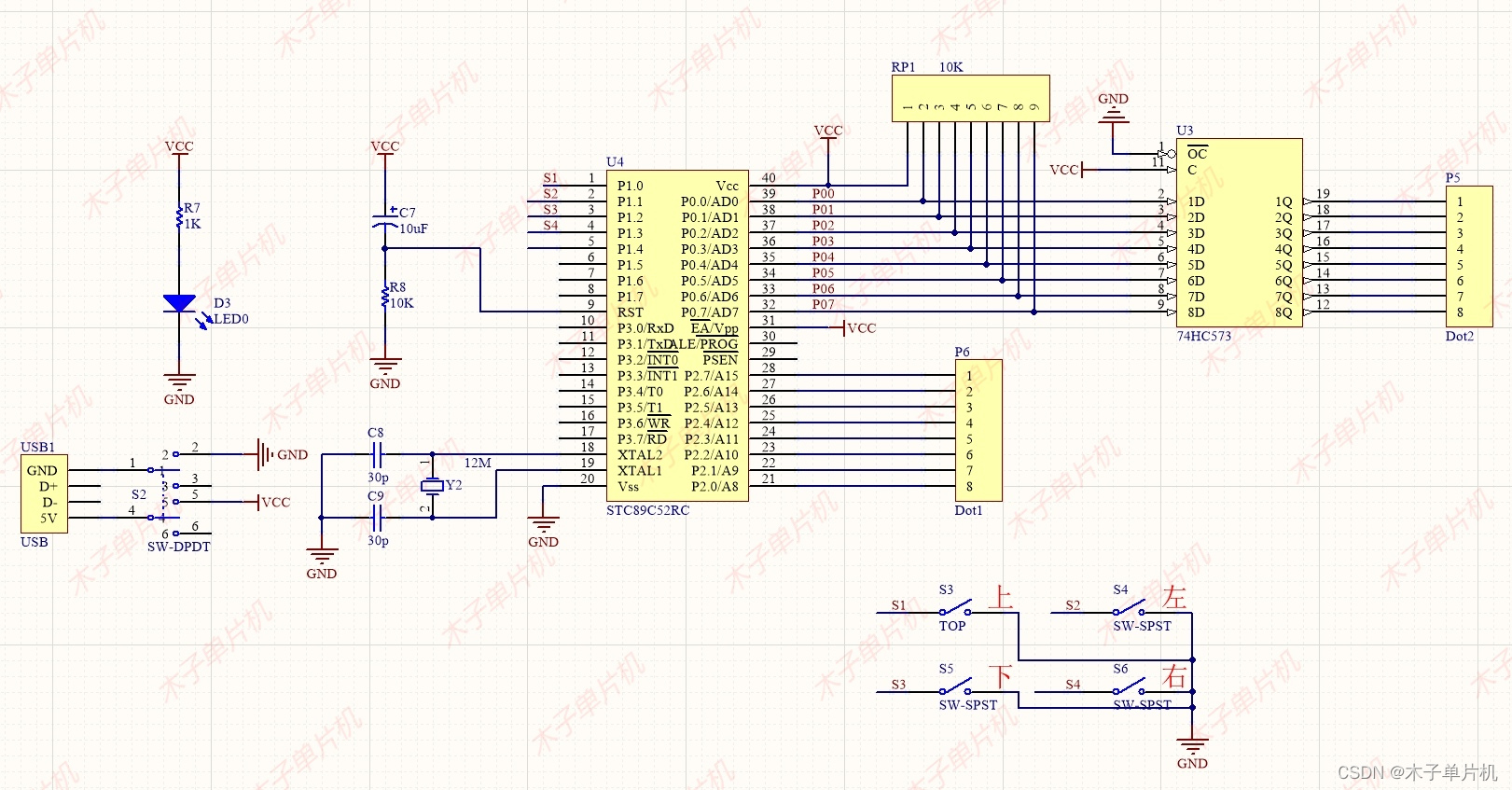Click the P03 net label
The width and height of the screenshot is (1512, 790).
click(x=823, y=241)
